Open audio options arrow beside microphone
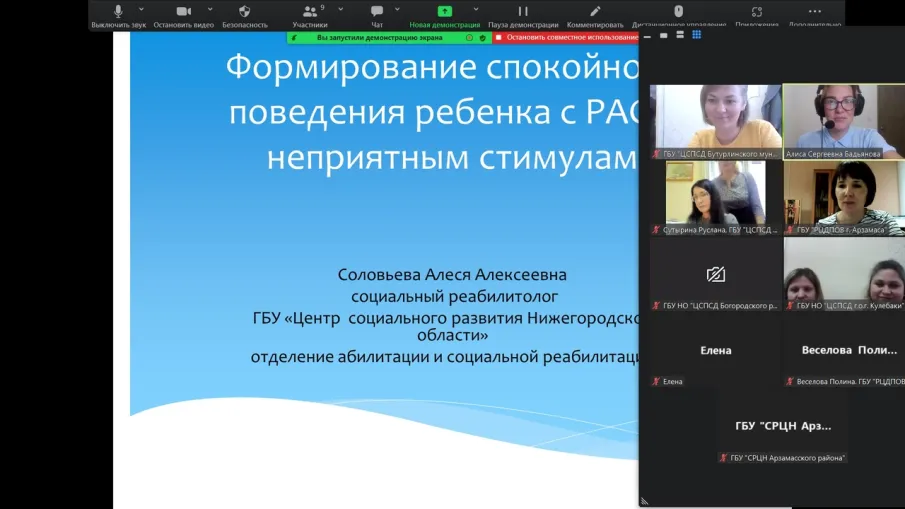The height and width of the screenshot is (509, 905). (141, 10)
